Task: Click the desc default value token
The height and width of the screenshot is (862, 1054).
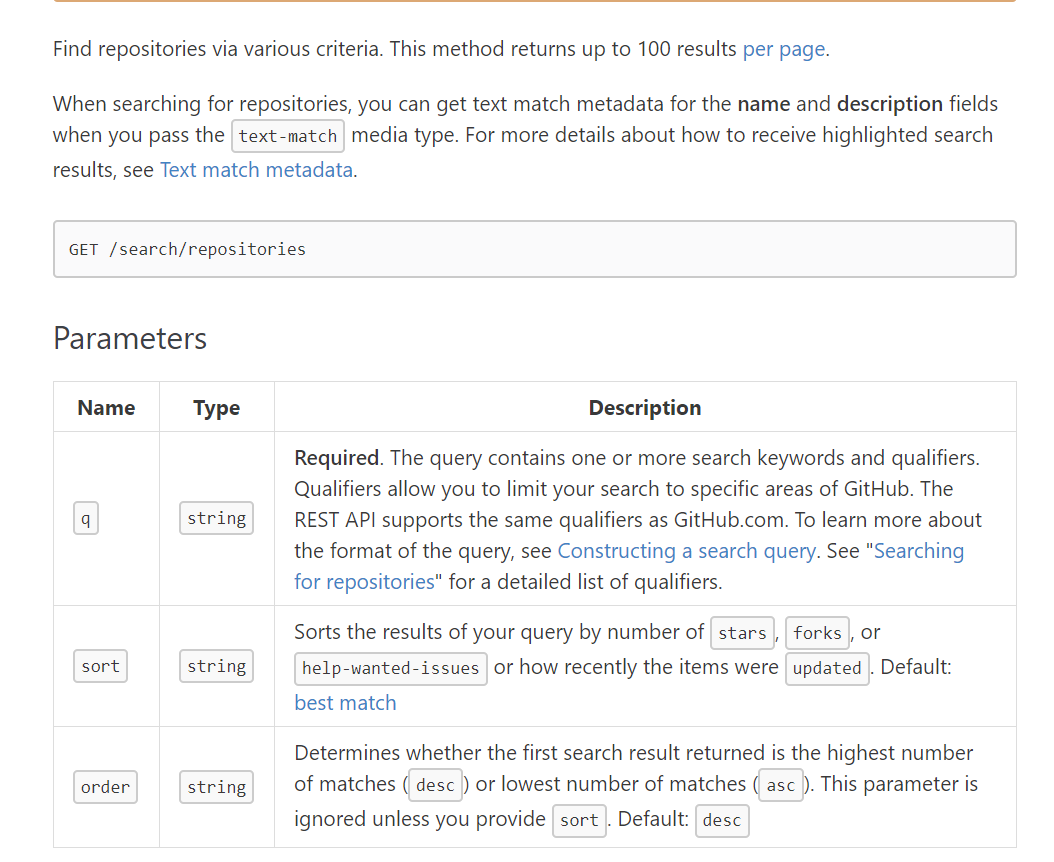Action: (x=722, y=820)
